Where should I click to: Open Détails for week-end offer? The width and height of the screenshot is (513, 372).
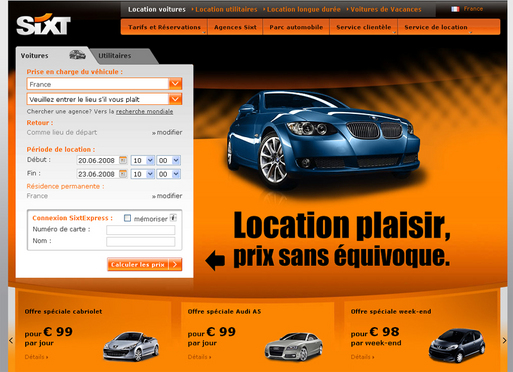(x=362, y=357)
